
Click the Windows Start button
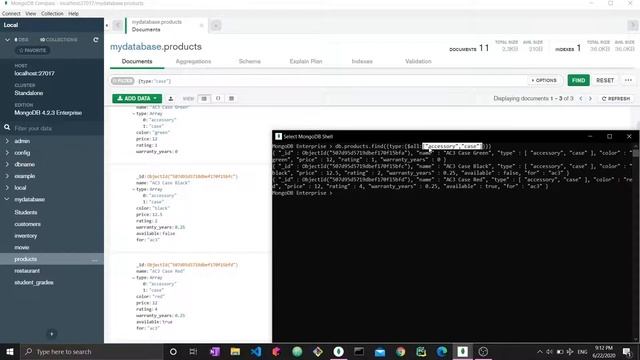click(10, 351)
